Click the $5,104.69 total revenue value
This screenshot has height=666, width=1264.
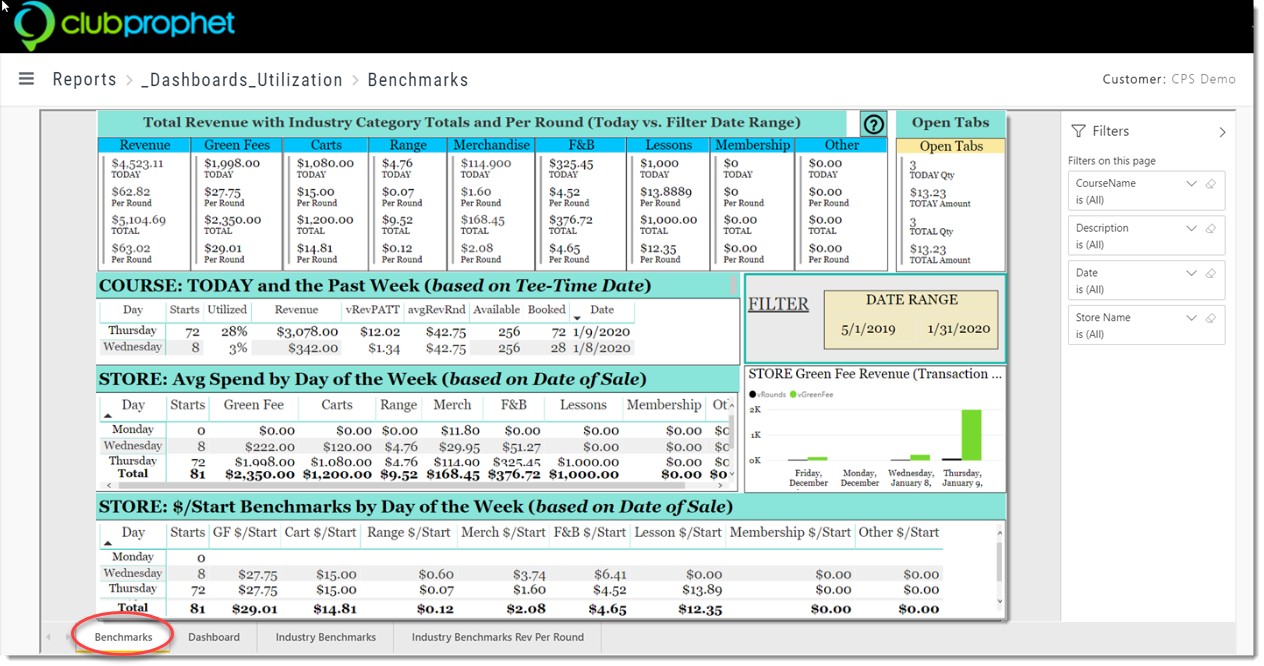[x=139, y=219]
